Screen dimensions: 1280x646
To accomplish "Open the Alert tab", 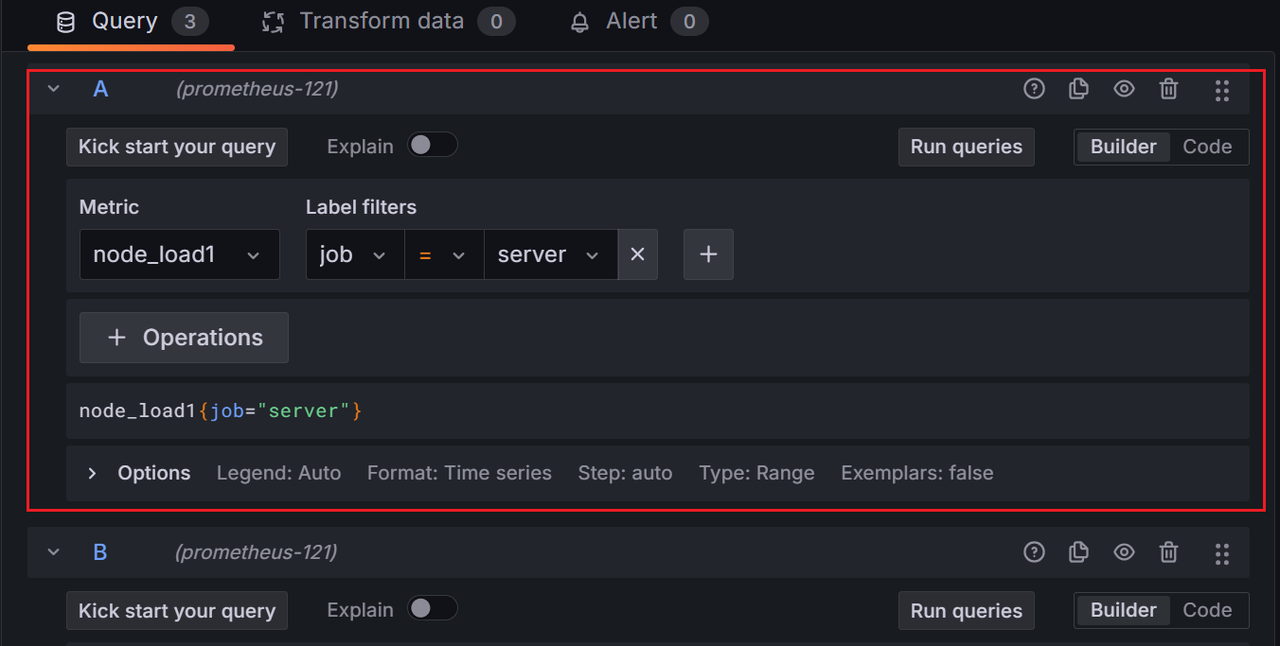I will [x=630, y=20].
